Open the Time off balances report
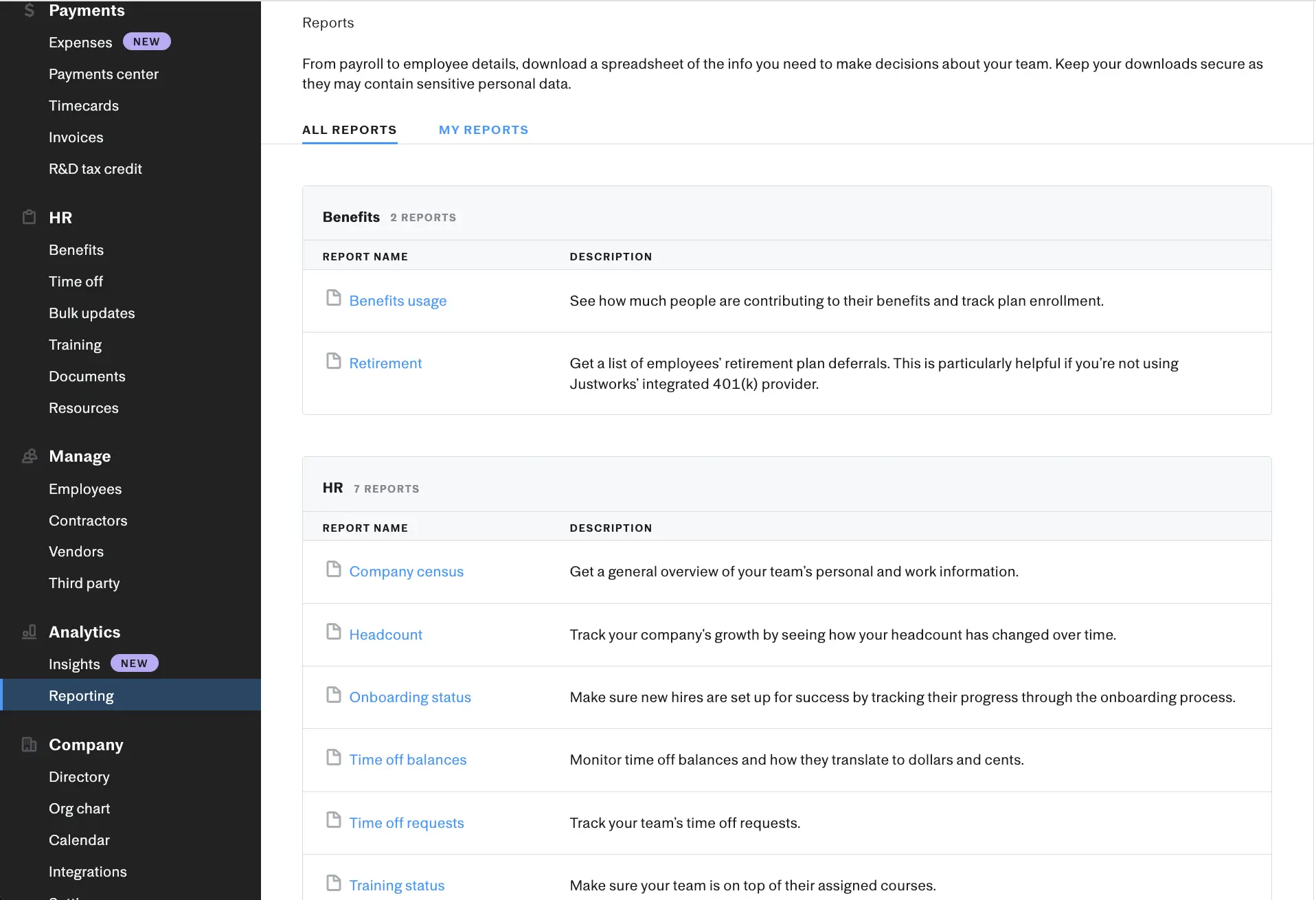The width and height of the screenshot is (1316, 900). (x=407, y=759)
